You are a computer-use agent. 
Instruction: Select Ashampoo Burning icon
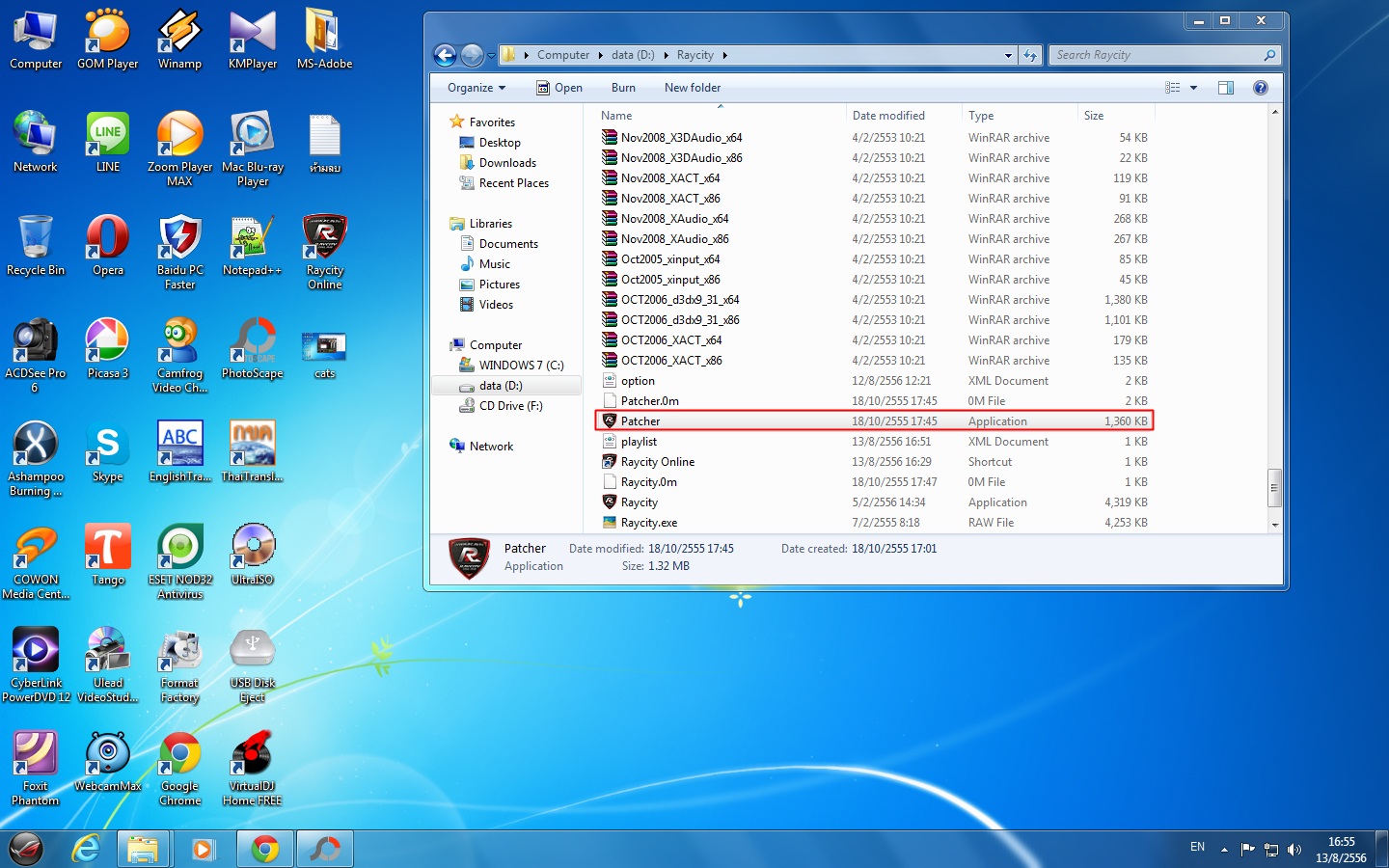tap(36, 459)
